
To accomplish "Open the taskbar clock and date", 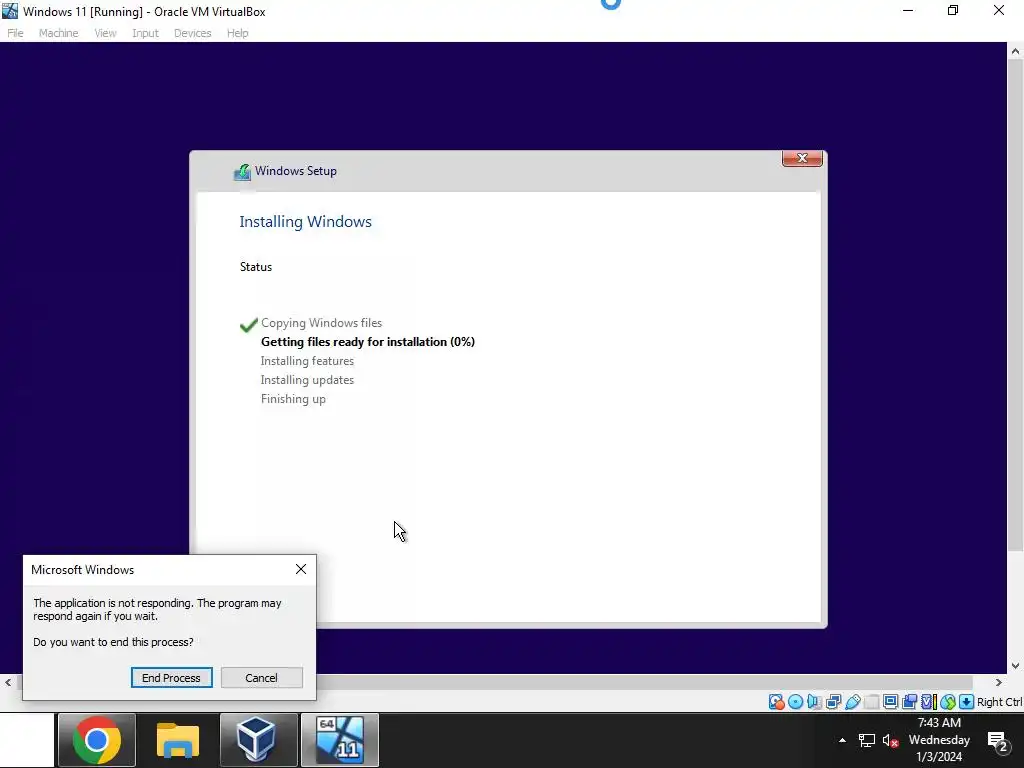I will point(939,740).
